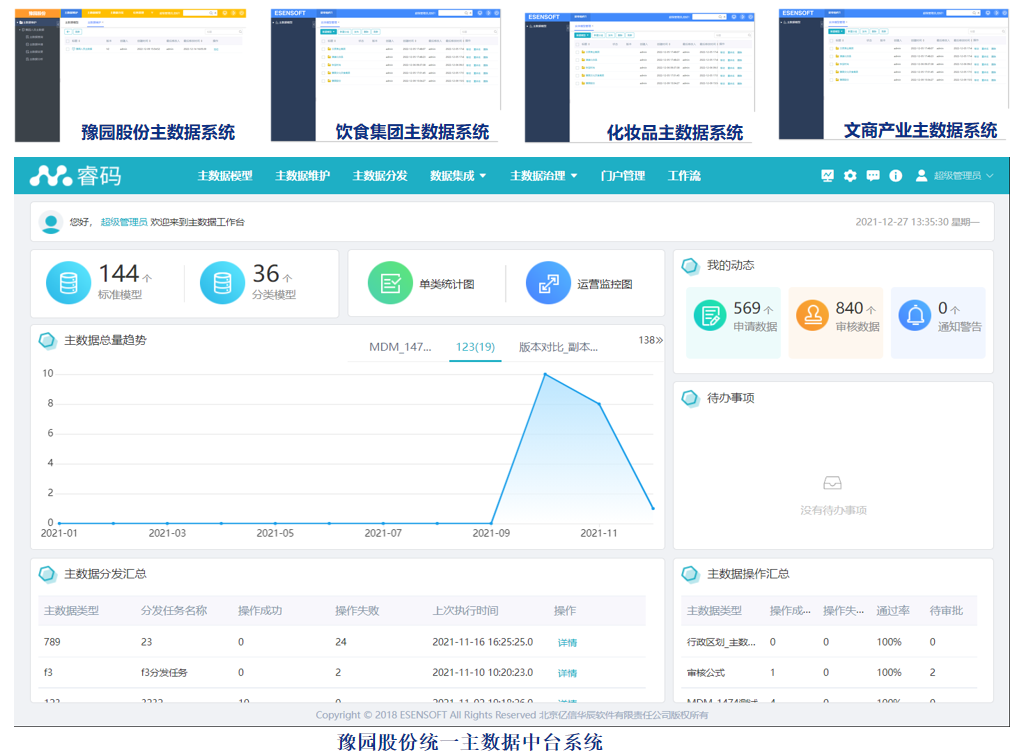The image size is (1027, 756).
Task: Open the 单类统计图 chart icon
Action: tap(389, 283)
